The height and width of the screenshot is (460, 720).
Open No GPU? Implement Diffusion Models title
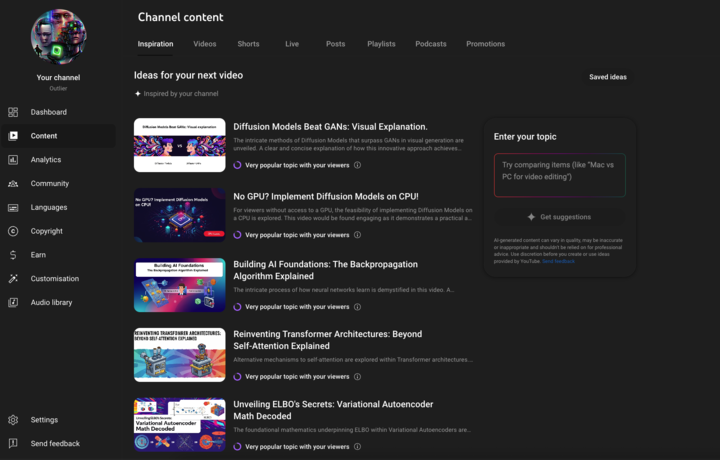pos(326,196)
